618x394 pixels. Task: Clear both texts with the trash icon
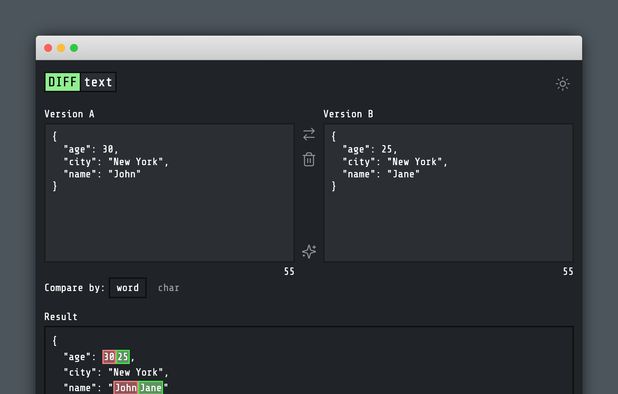click(309, 159)
